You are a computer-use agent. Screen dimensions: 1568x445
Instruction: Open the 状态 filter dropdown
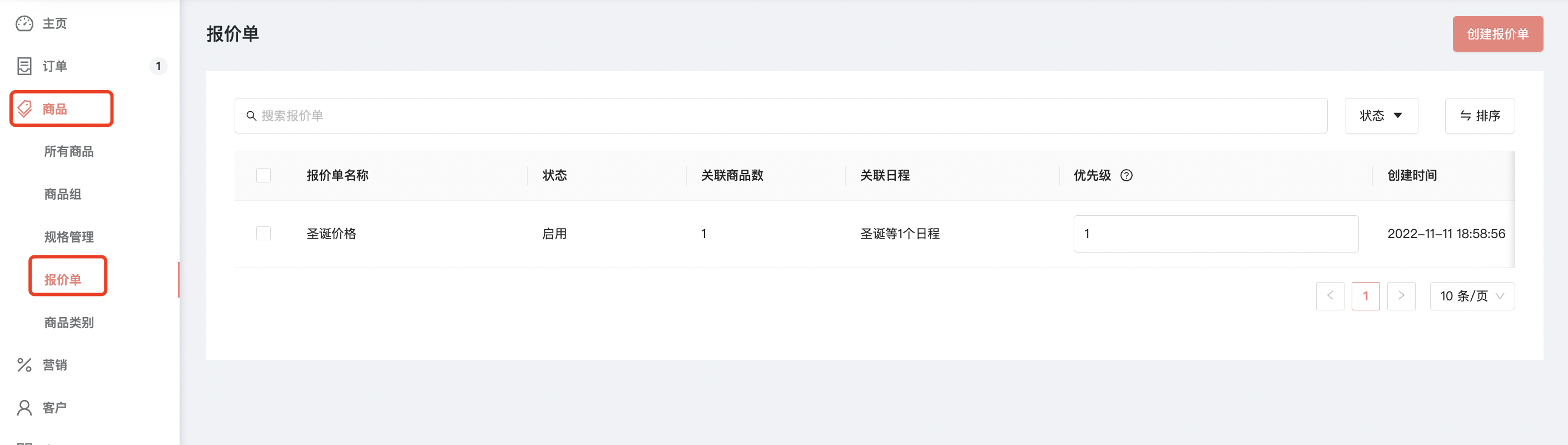pos(1381,116)
